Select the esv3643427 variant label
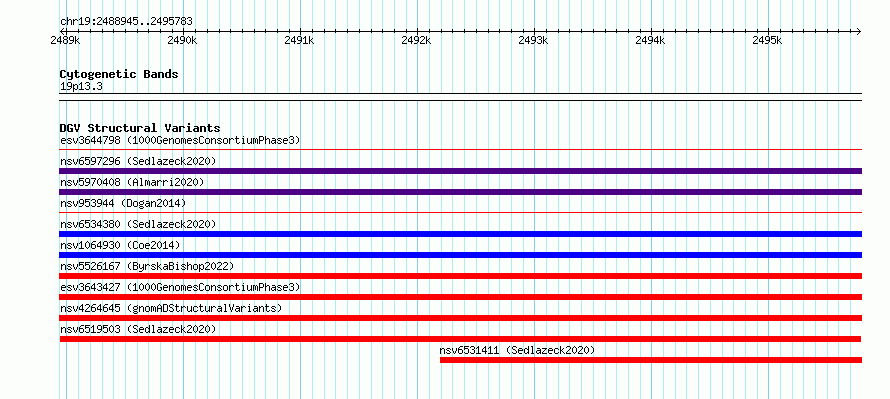 point(180,287)
